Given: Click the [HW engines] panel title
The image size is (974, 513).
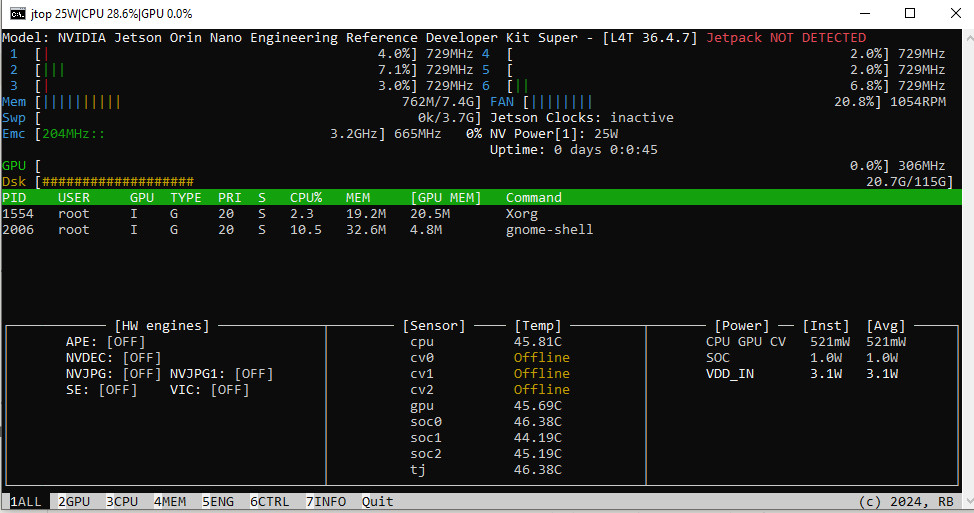Looking at the screenshot, I should (x=162, y=325).
